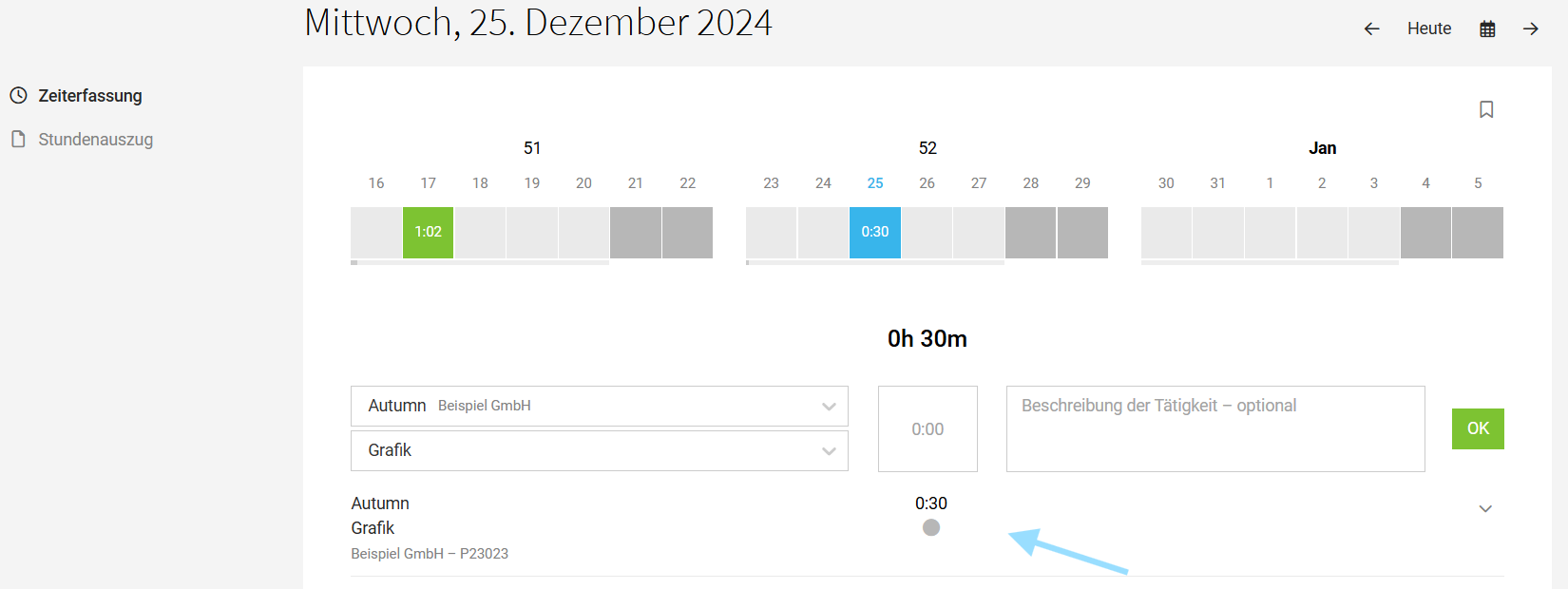
Task: Expand the Autumn Grafik entry chevron
Action: tap(1485, 508)
